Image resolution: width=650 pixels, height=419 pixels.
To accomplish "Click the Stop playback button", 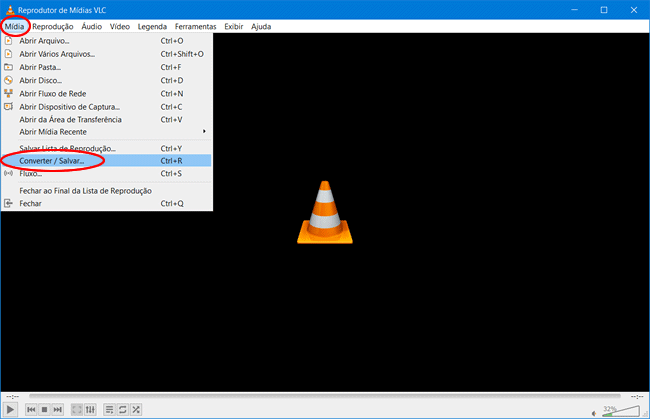I will click(x=44, y=409).
